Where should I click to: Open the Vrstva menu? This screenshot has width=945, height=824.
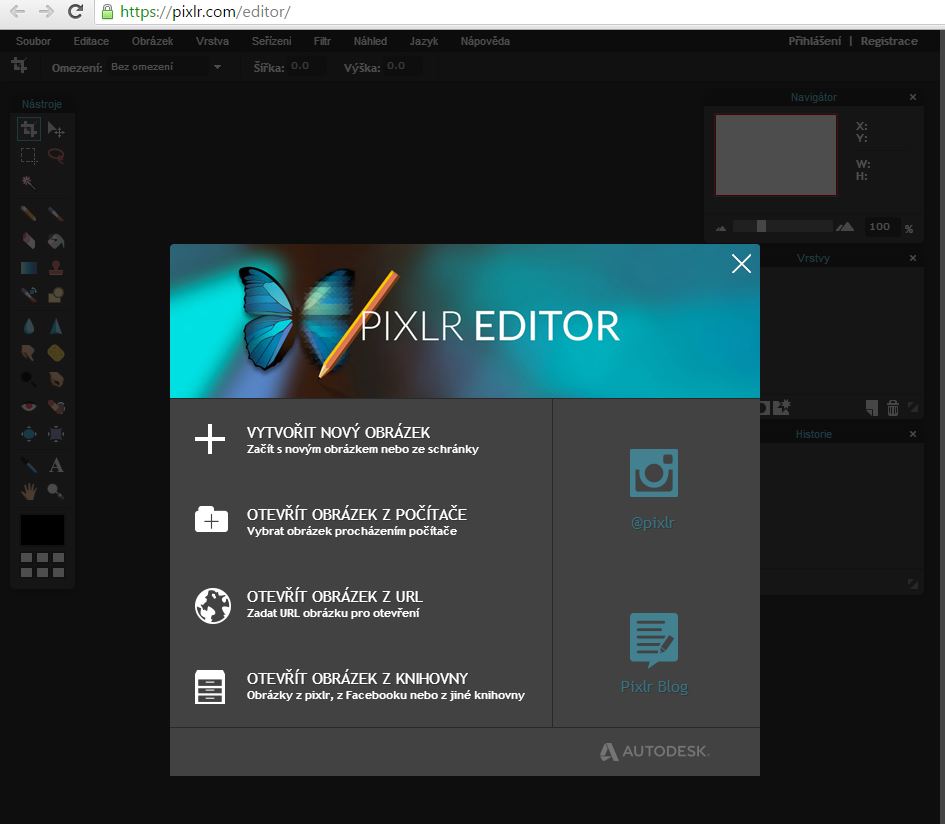212,41
